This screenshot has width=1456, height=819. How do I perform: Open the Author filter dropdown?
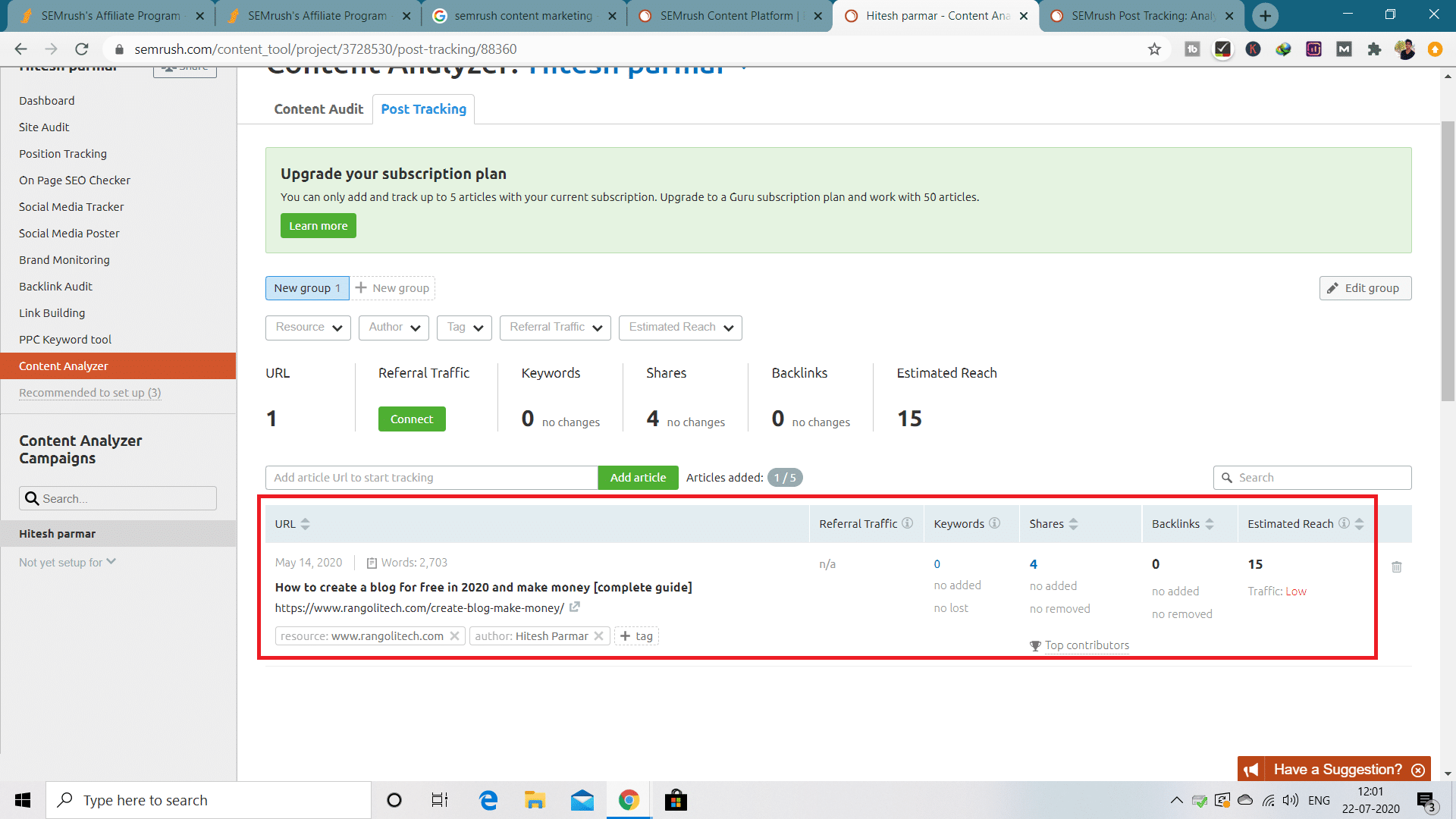click(x=394, y=328)
